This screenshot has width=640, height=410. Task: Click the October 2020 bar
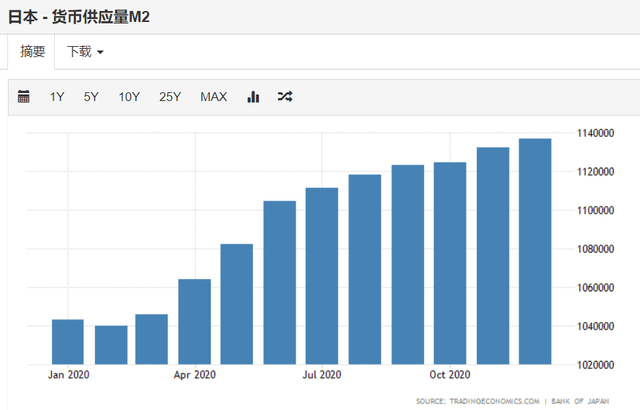pyautogui.click(x=450, y=263)
